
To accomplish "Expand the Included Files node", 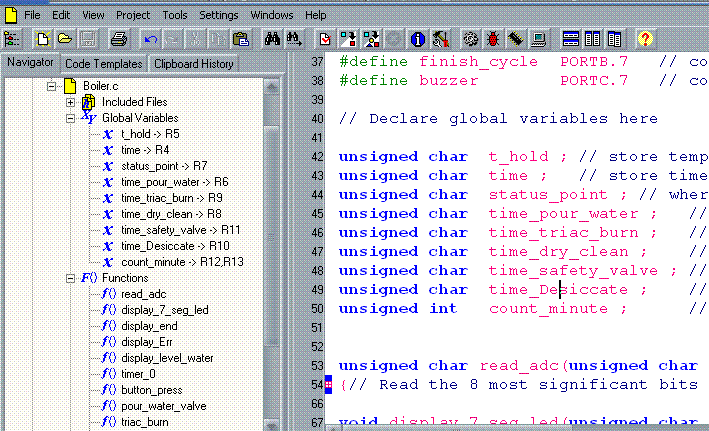I will [71, 102].
